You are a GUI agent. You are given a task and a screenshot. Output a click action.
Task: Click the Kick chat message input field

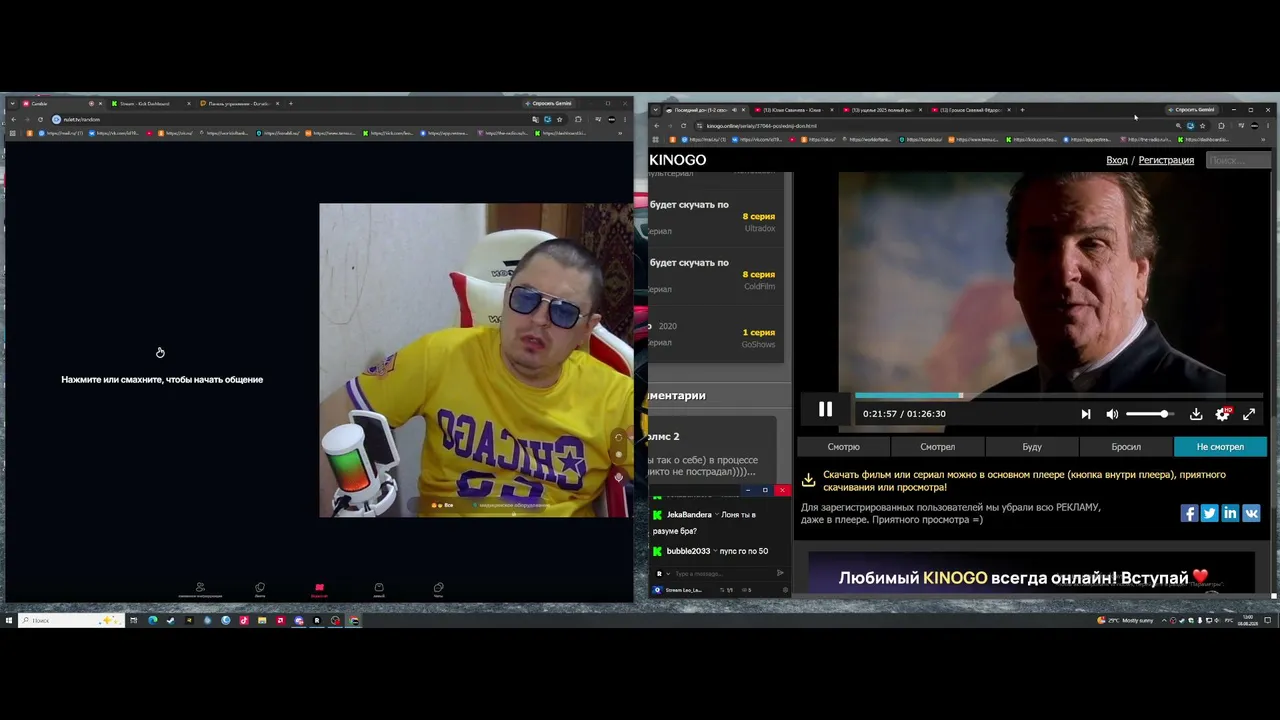click(x=723, y=574)
